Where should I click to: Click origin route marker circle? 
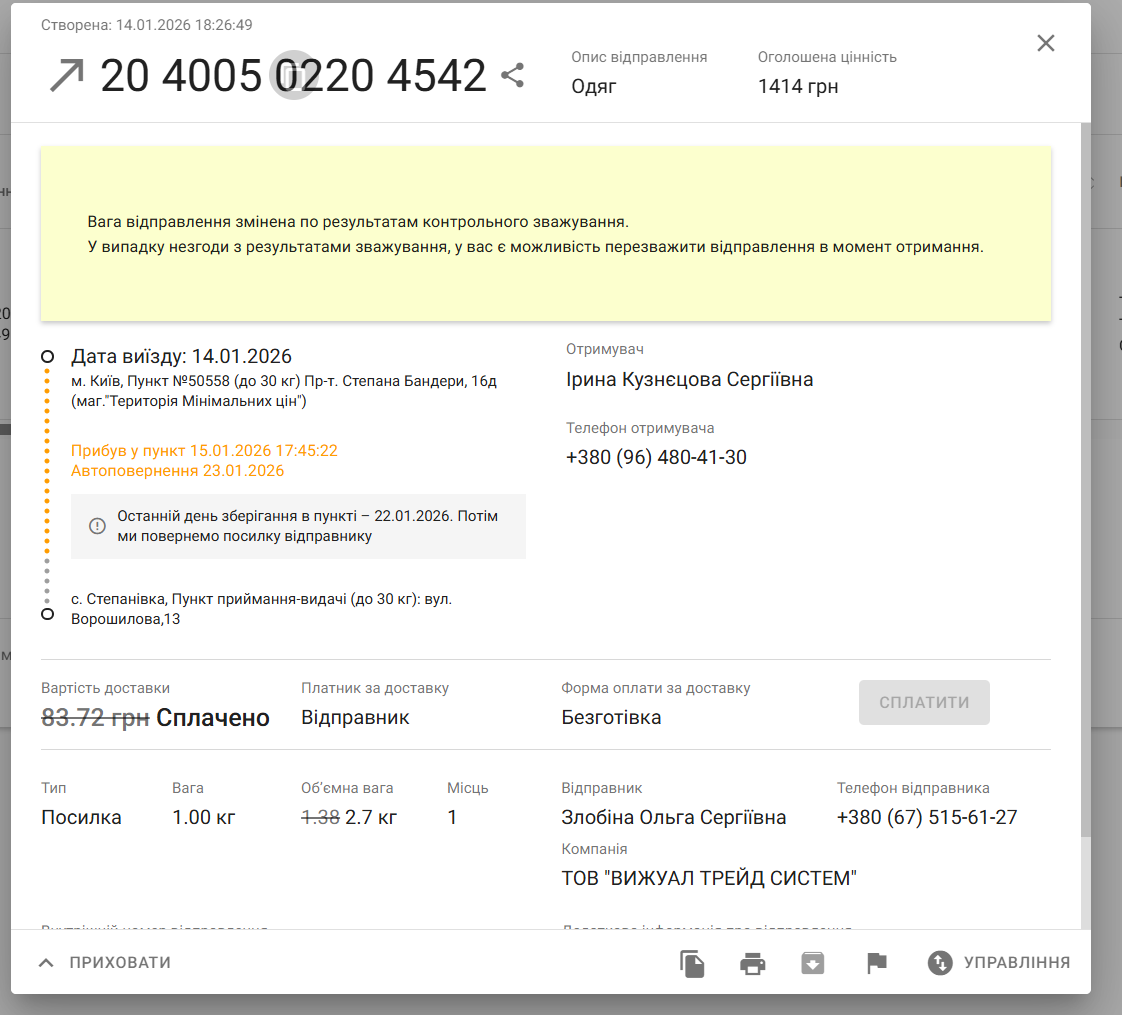click(x=47, y=356)
